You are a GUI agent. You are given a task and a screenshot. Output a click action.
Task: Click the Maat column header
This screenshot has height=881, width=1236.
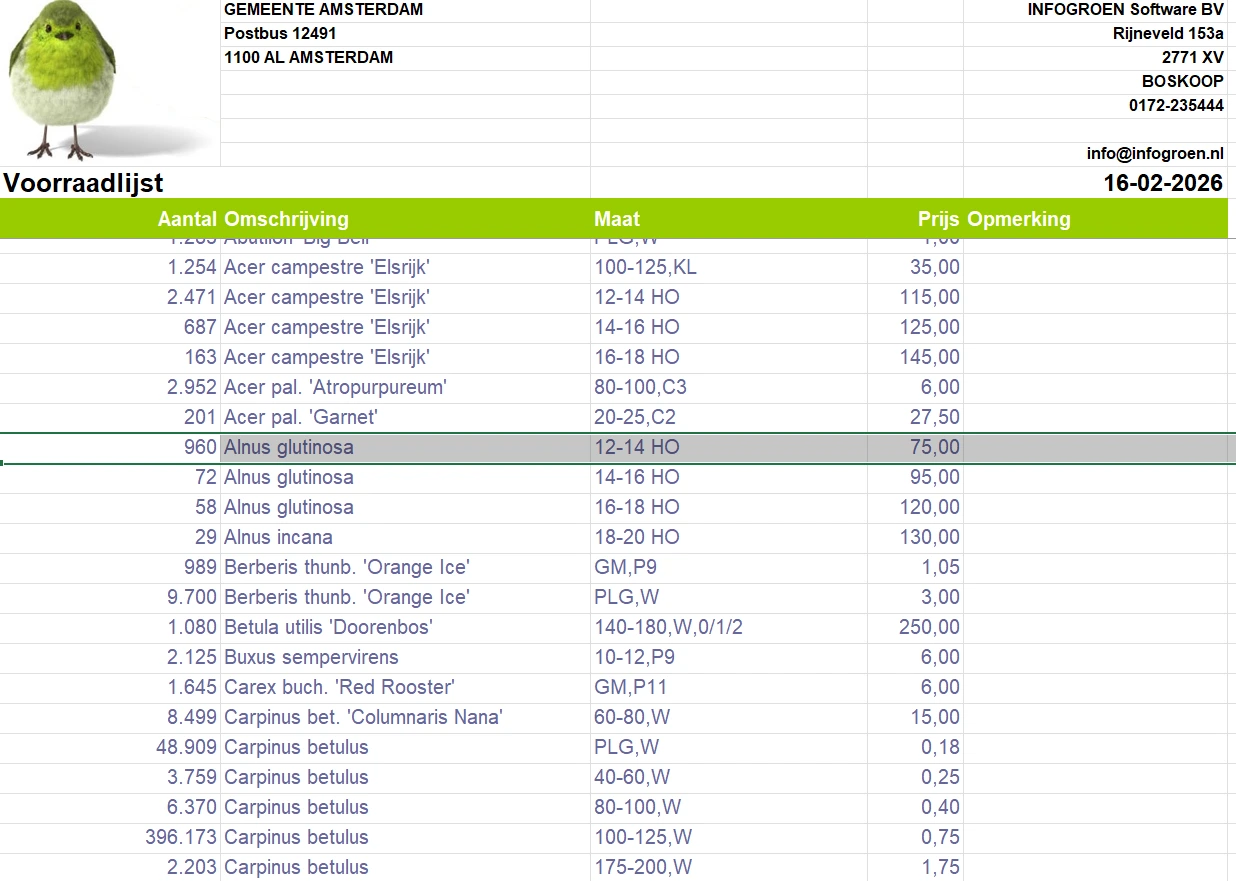[x=617, y=219]
